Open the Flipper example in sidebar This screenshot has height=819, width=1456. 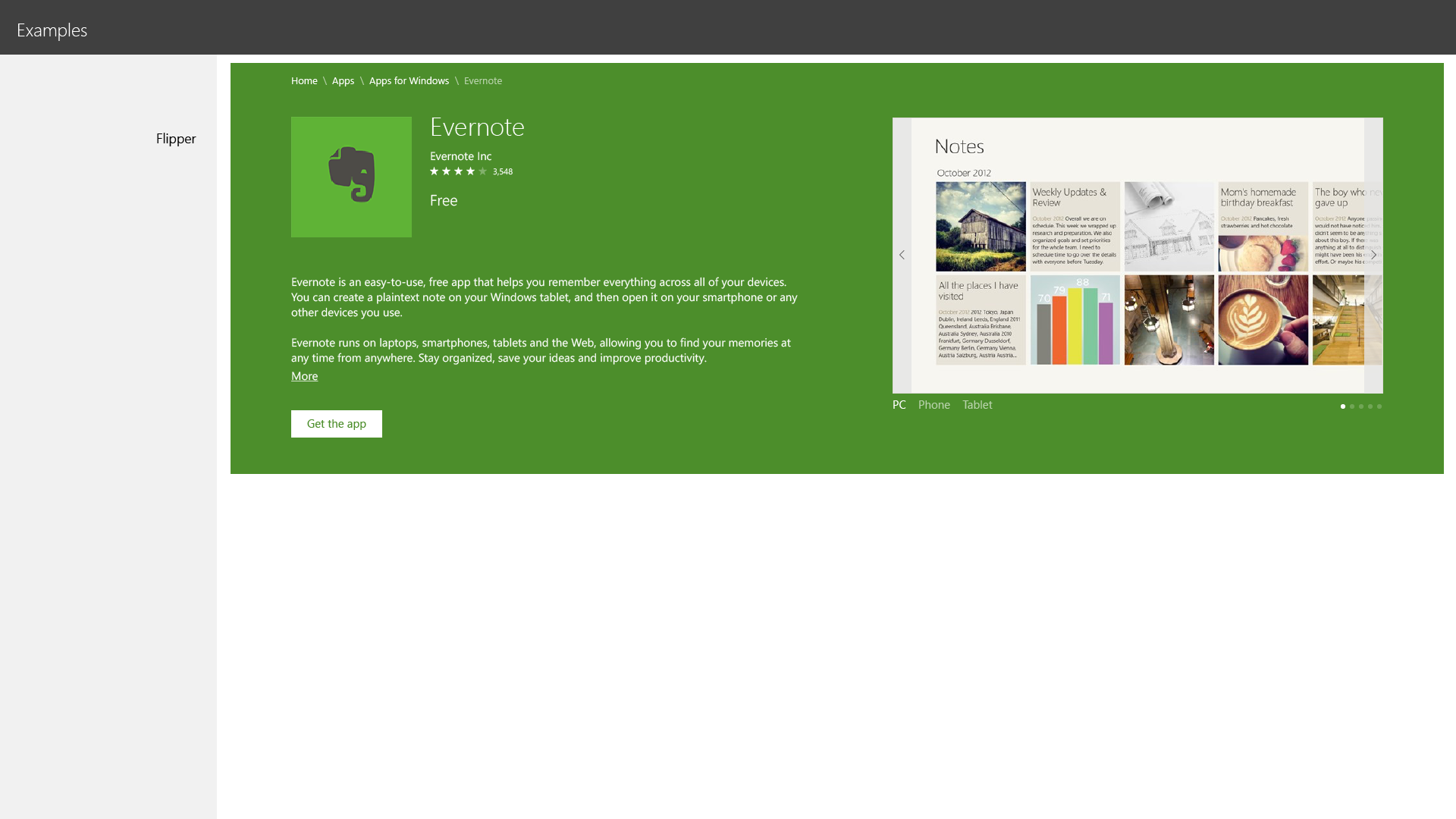(x=176, y=139)
